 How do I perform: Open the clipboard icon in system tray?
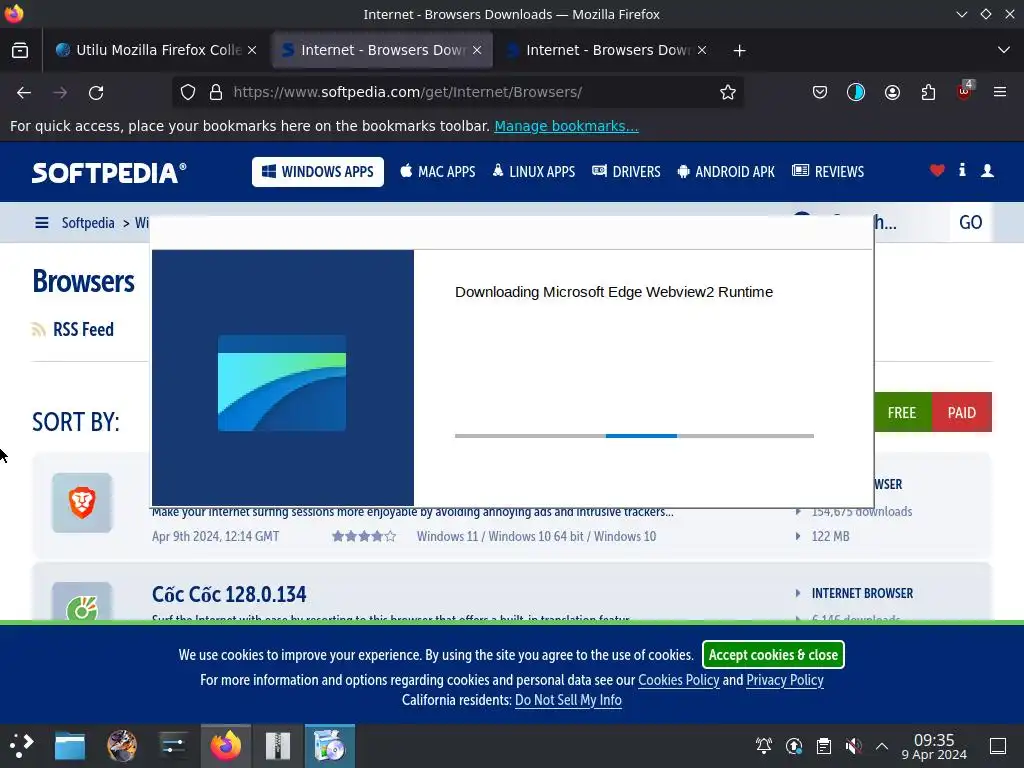pos(824,746)
